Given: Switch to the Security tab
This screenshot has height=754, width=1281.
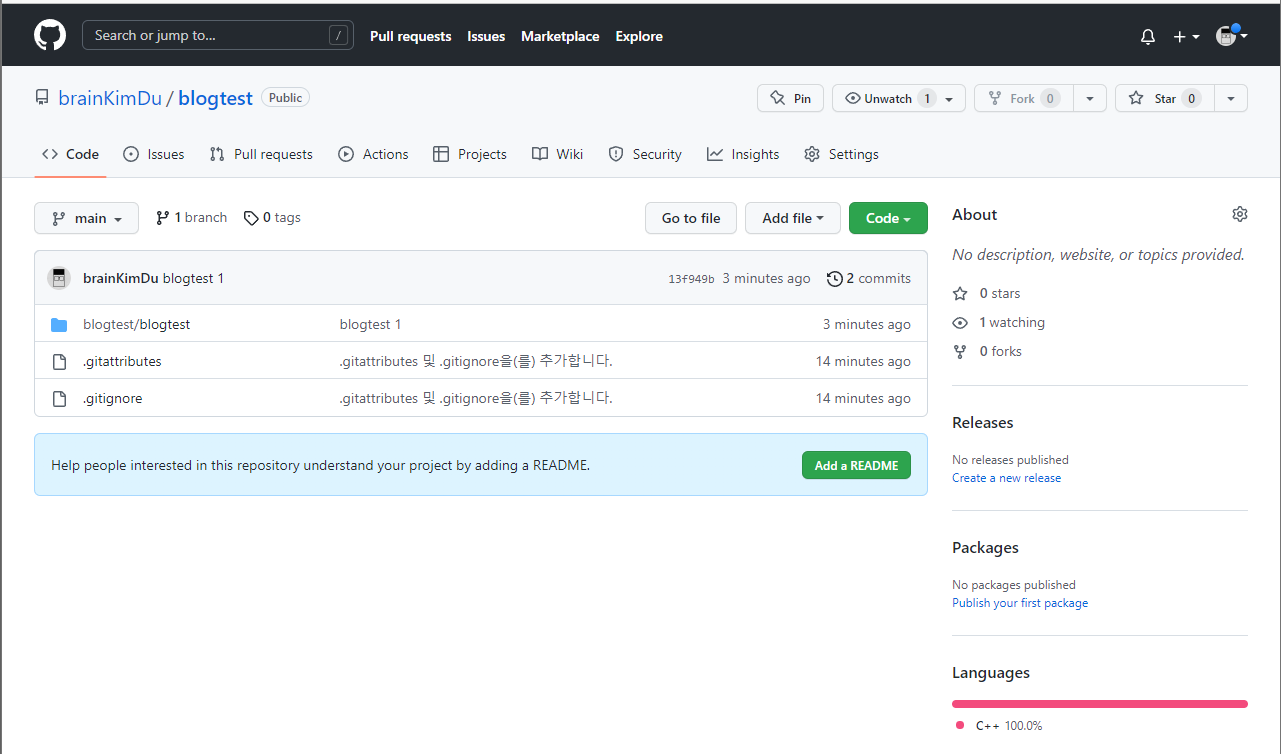Looking at the screenshot, I should pyautogui.click(x=645, y=154).
